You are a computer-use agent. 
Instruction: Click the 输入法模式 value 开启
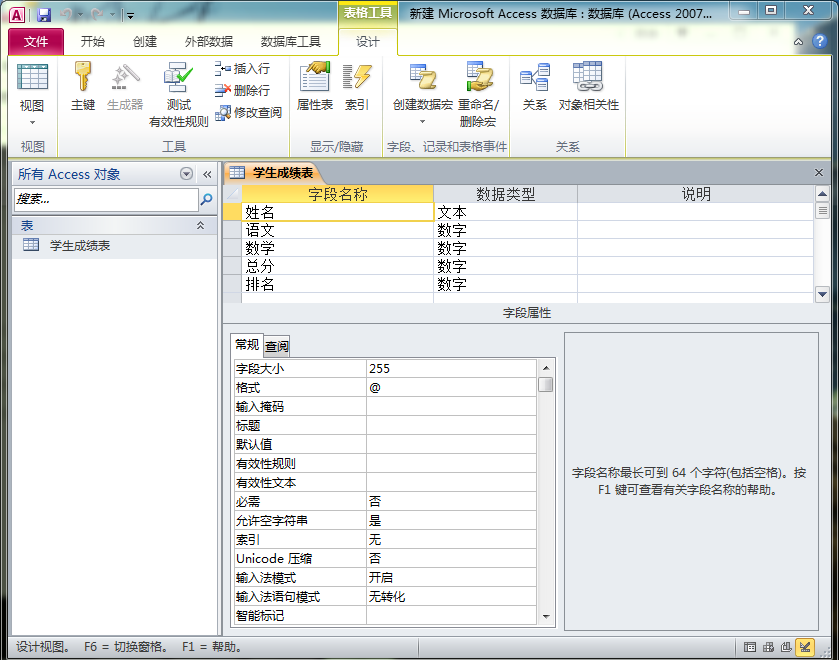pos(452,578)
